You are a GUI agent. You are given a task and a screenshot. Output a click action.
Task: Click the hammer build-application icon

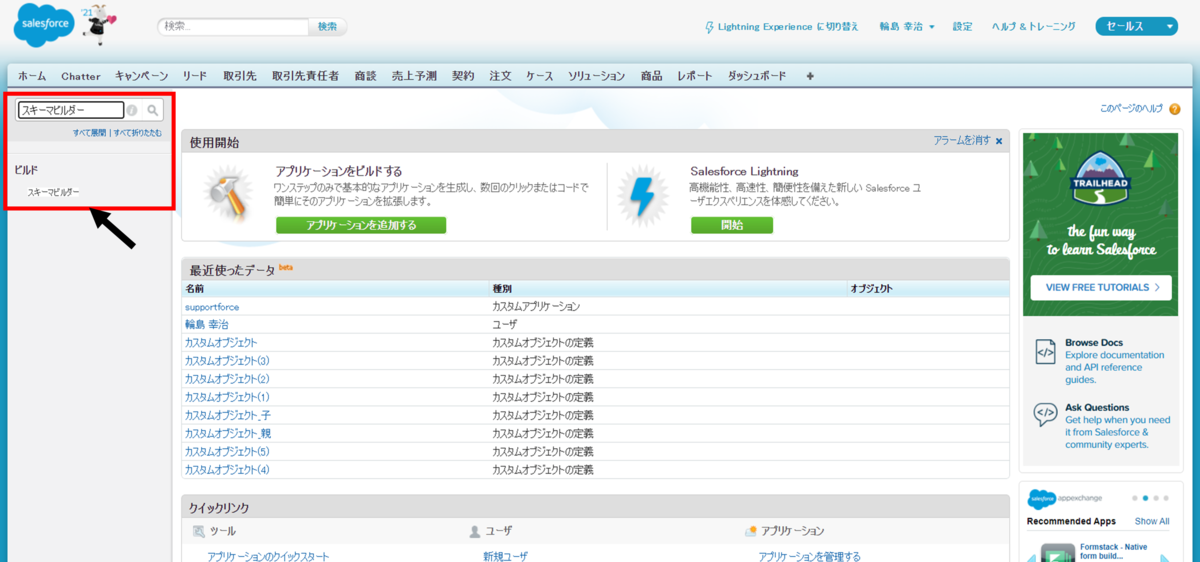(x=229, y=195)
